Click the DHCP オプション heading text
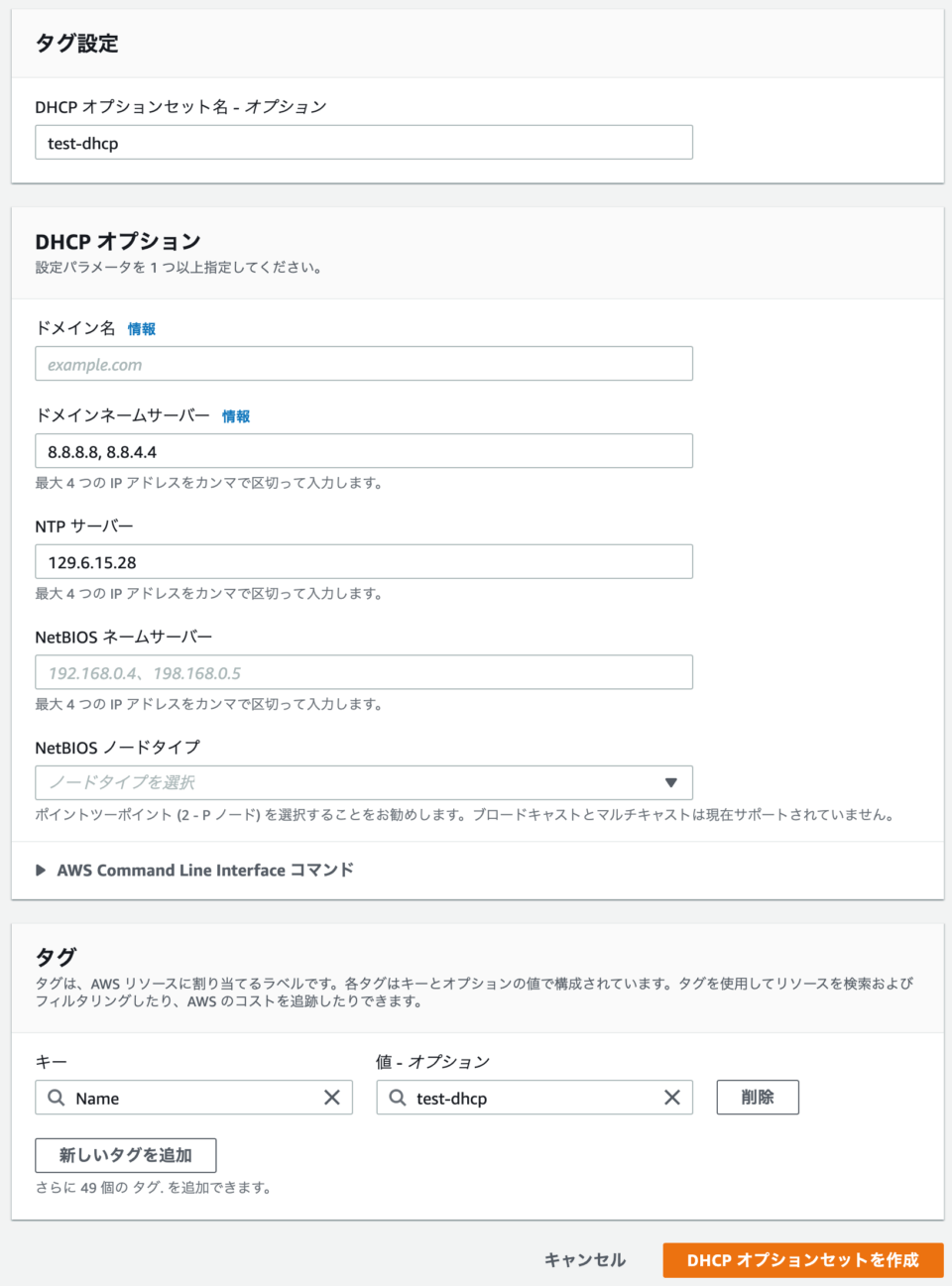952x1286 pixels. point(118,241)
